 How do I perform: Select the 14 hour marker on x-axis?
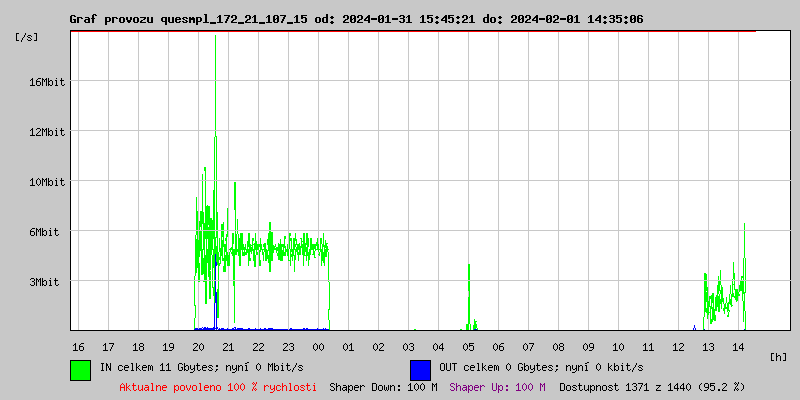738,346
